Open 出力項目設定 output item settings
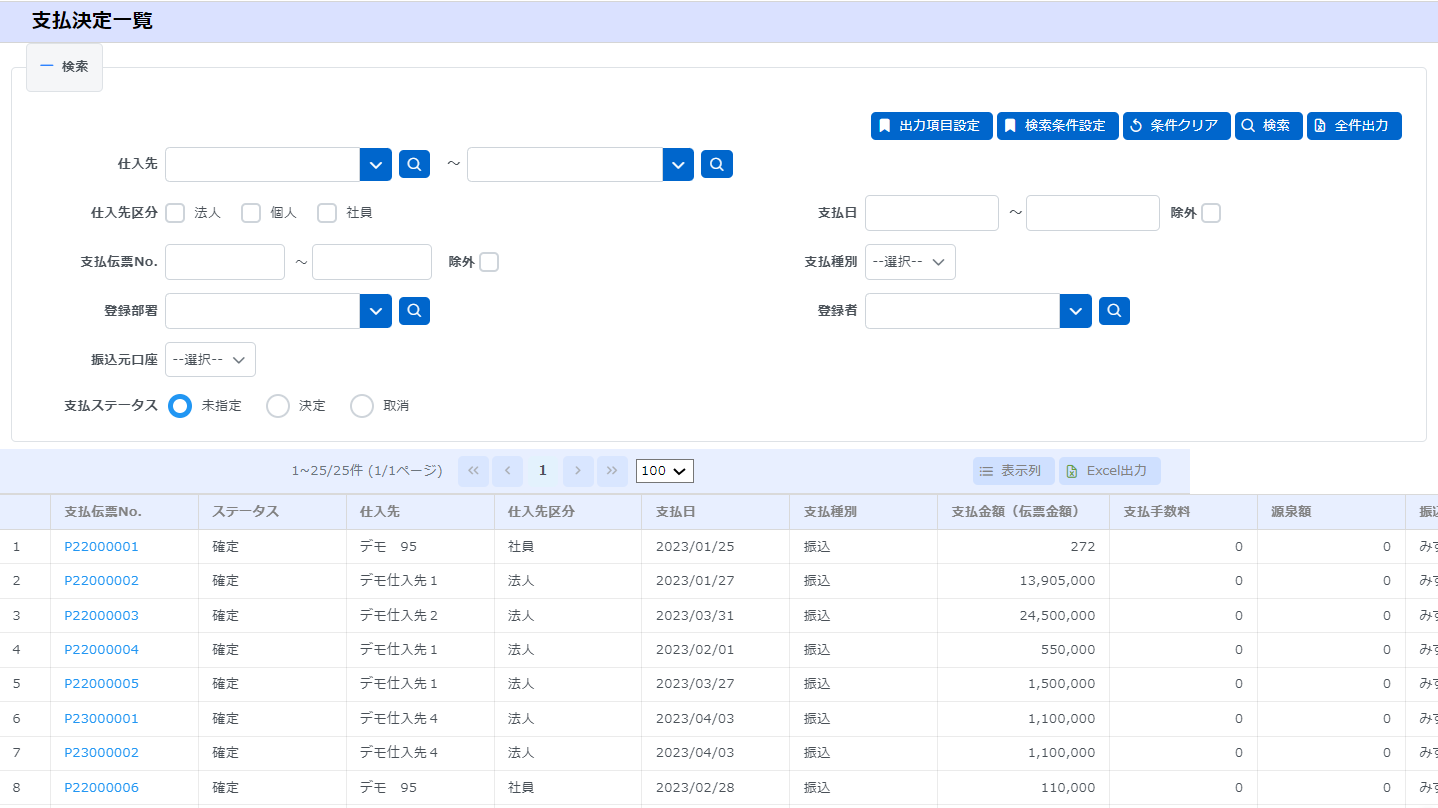The image size is (1438, 808). [x=932, y=126]
